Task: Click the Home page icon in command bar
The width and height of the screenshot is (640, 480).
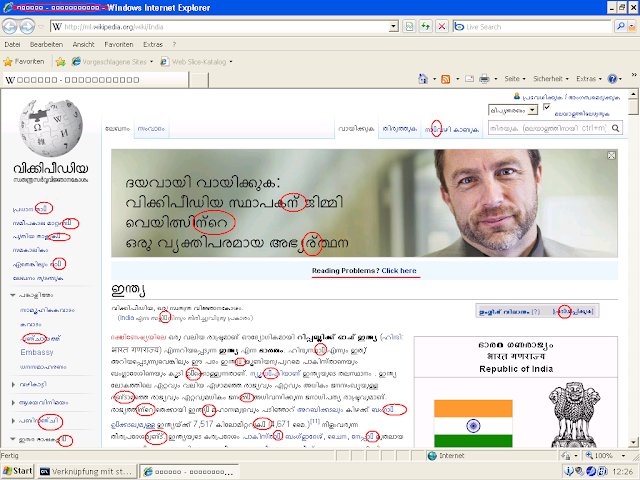Action: click(423, 79)
